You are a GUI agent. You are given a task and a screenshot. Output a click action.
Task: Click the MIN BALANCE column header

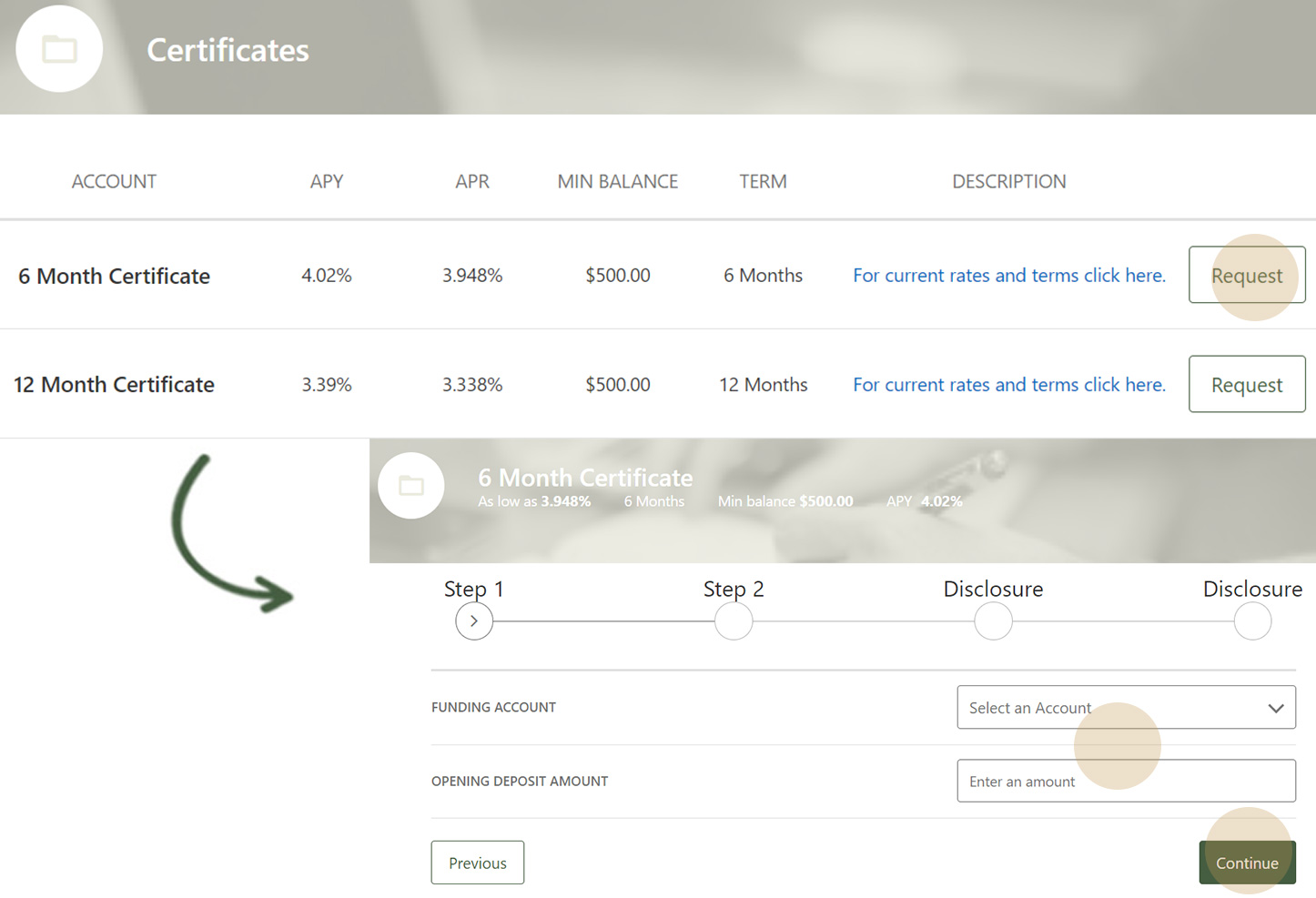(x=618, y=181)
